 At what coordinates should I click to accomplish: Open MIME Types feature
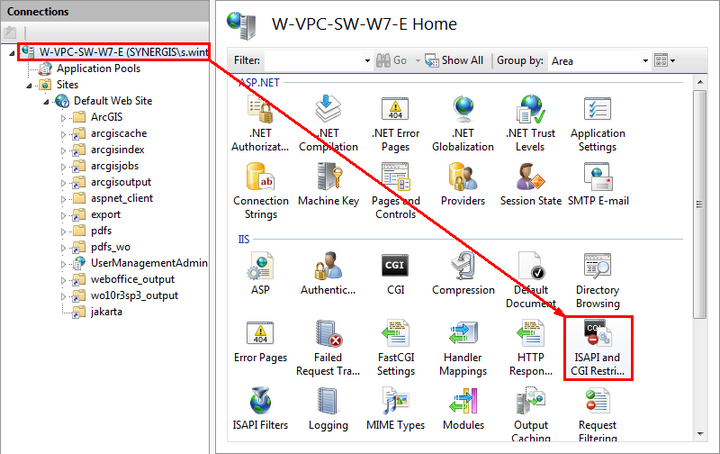point(395,409)
